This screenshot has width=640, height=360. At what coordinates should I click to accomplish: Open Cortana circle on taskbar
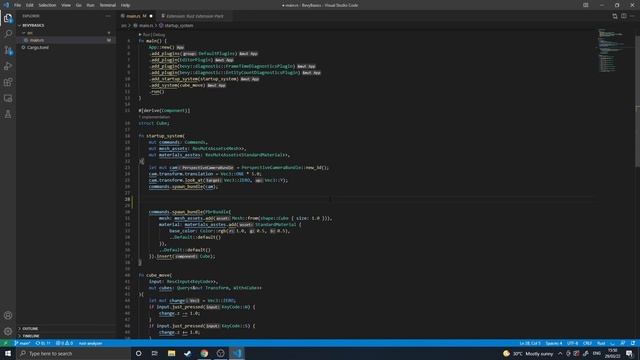(139, 353)
